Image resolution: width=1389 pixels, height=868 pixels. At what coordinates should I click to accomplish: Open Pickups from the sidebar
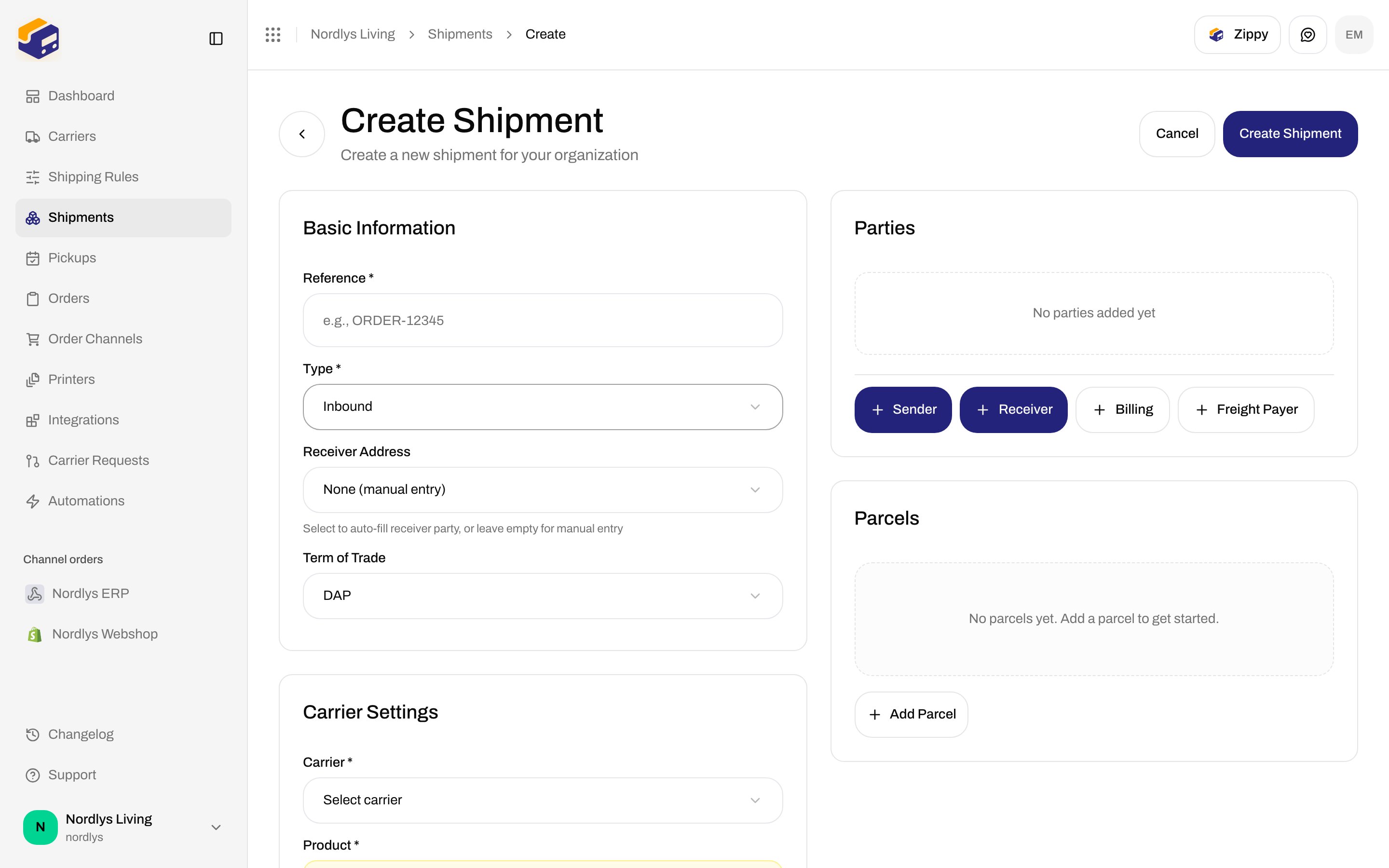click(123, 258)
